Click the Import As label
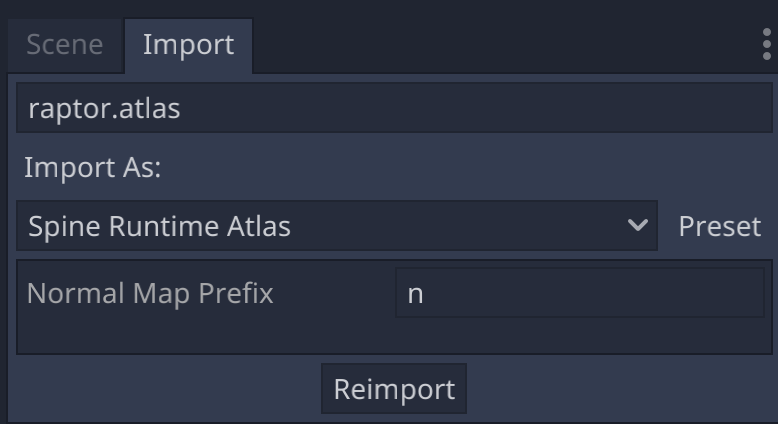This screenshot has width=778, height=424. 92,167
